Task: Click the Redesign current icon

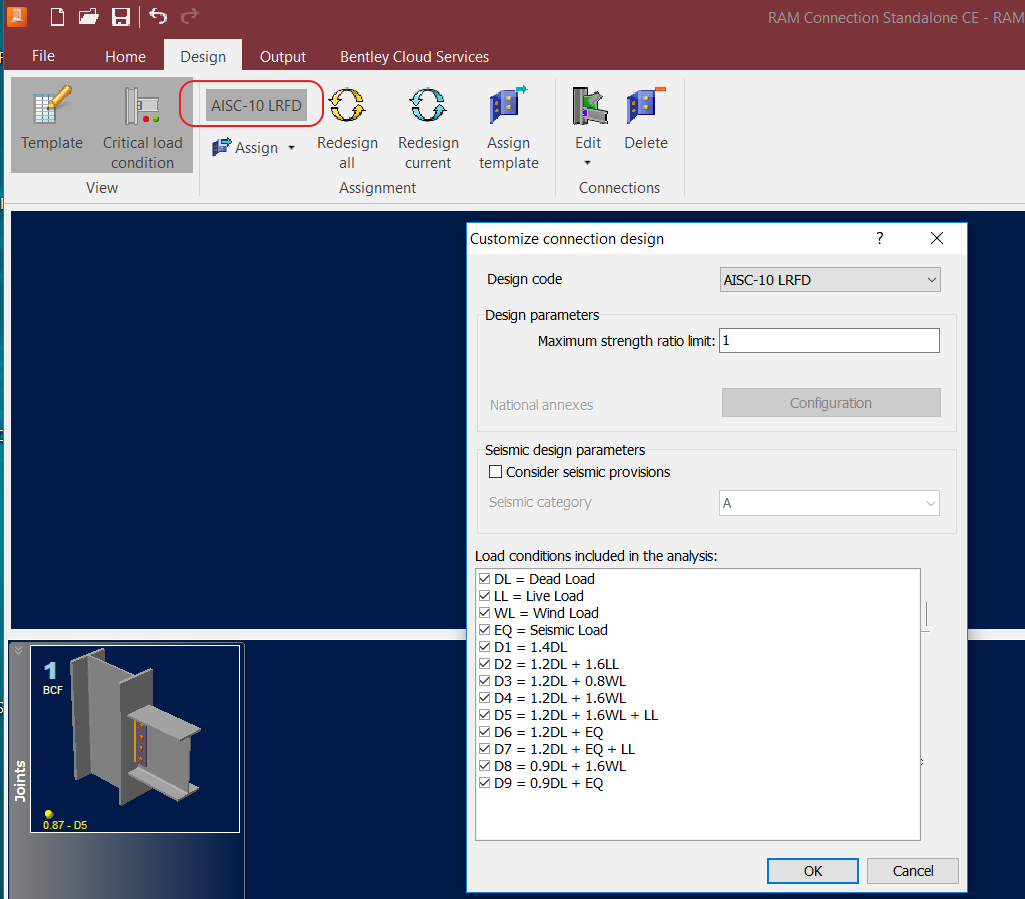Action: tap(428, 107)
